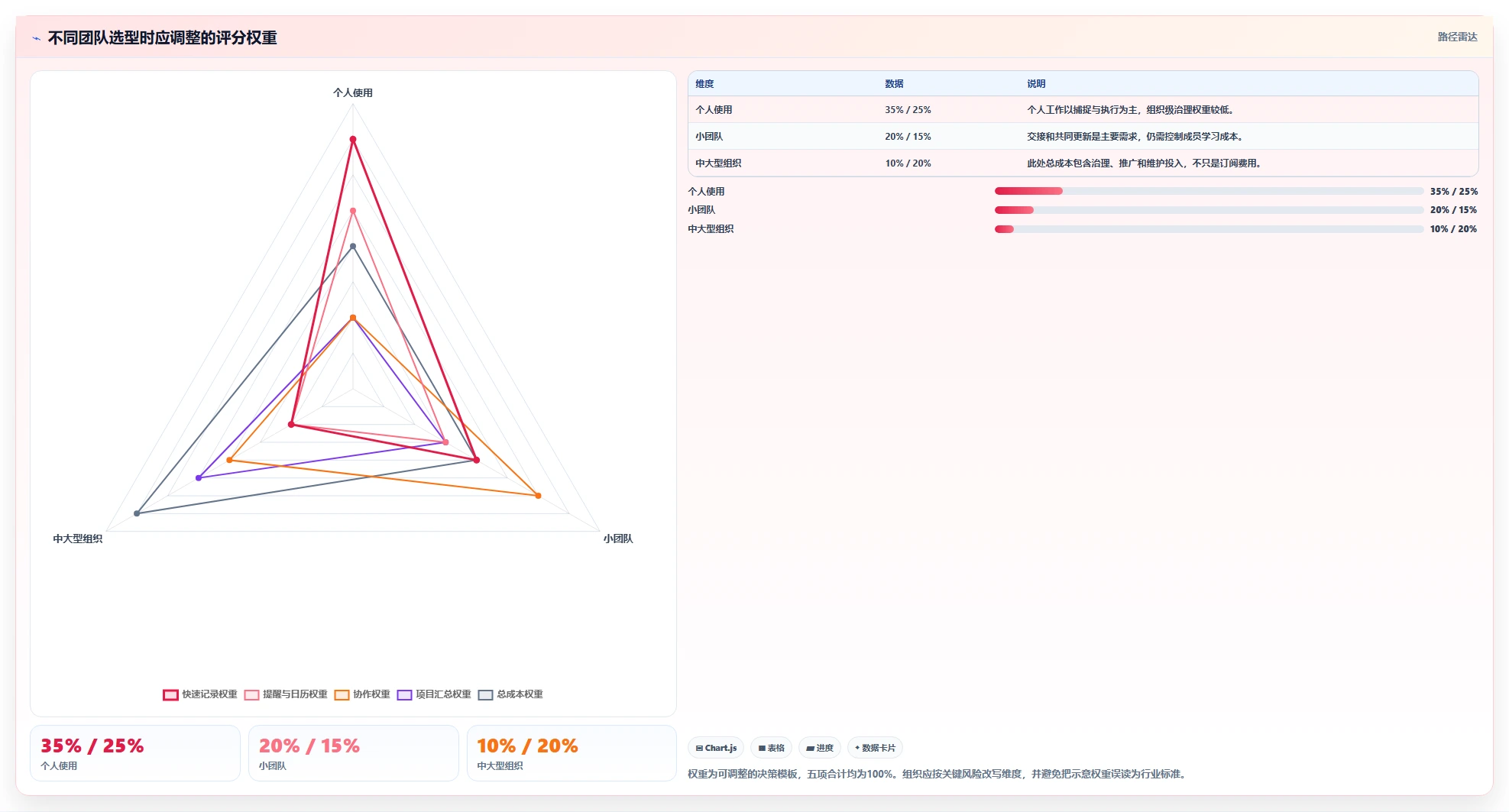Click the 维度 table column header
Image resolution: width=1509 pixels, height=812 pixels.
pos(704,84)
